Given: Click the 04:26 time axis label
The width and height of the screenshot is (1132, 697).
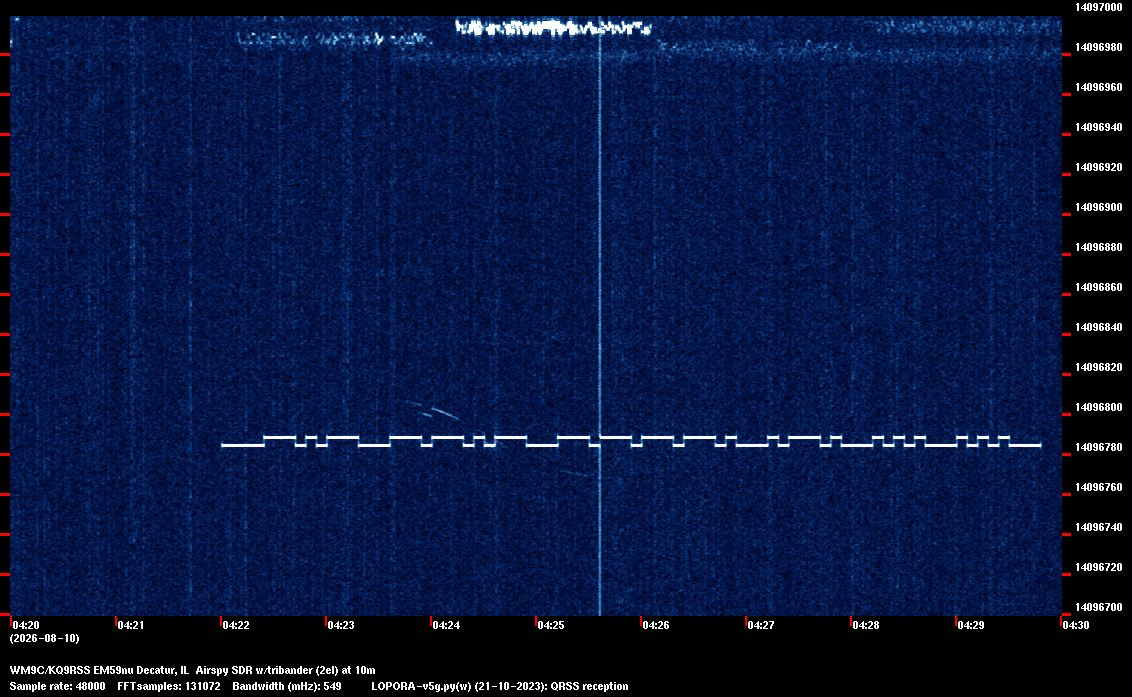Looking at the screenshot, I should pyautogui.click(x=656, y=625).
